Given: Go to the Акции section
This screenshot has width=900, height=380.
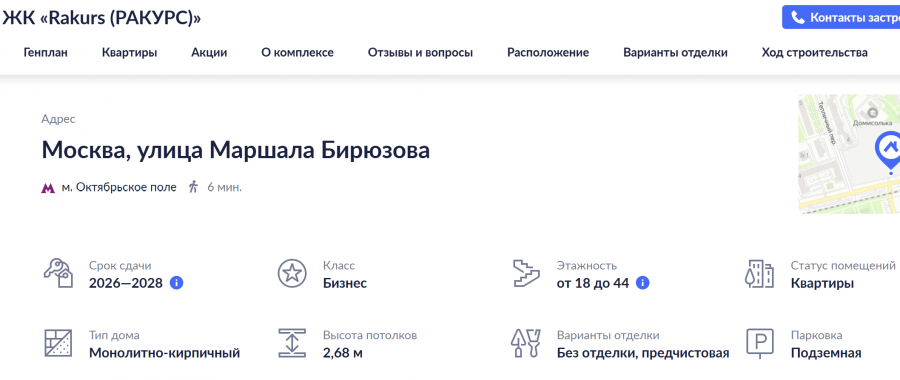Looking at the screenshot, I should (210, 53).
